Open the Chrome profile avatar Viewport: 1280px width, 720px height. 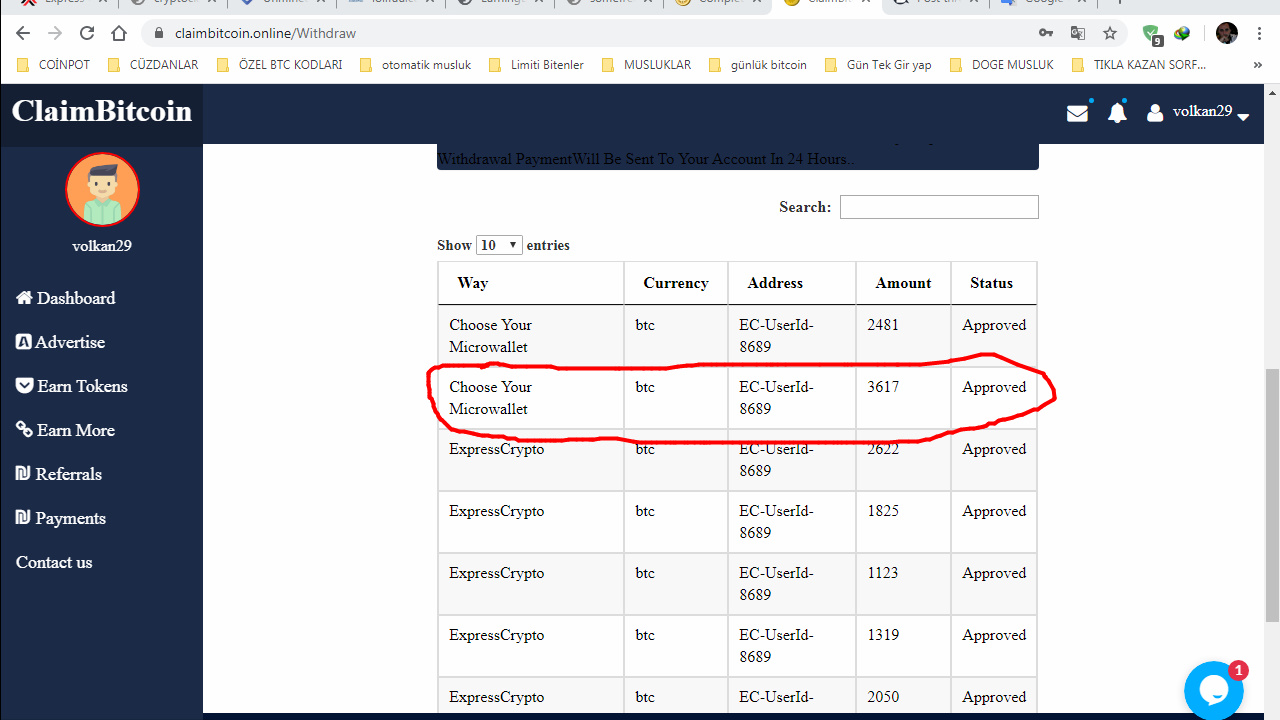pos(1227,33)
